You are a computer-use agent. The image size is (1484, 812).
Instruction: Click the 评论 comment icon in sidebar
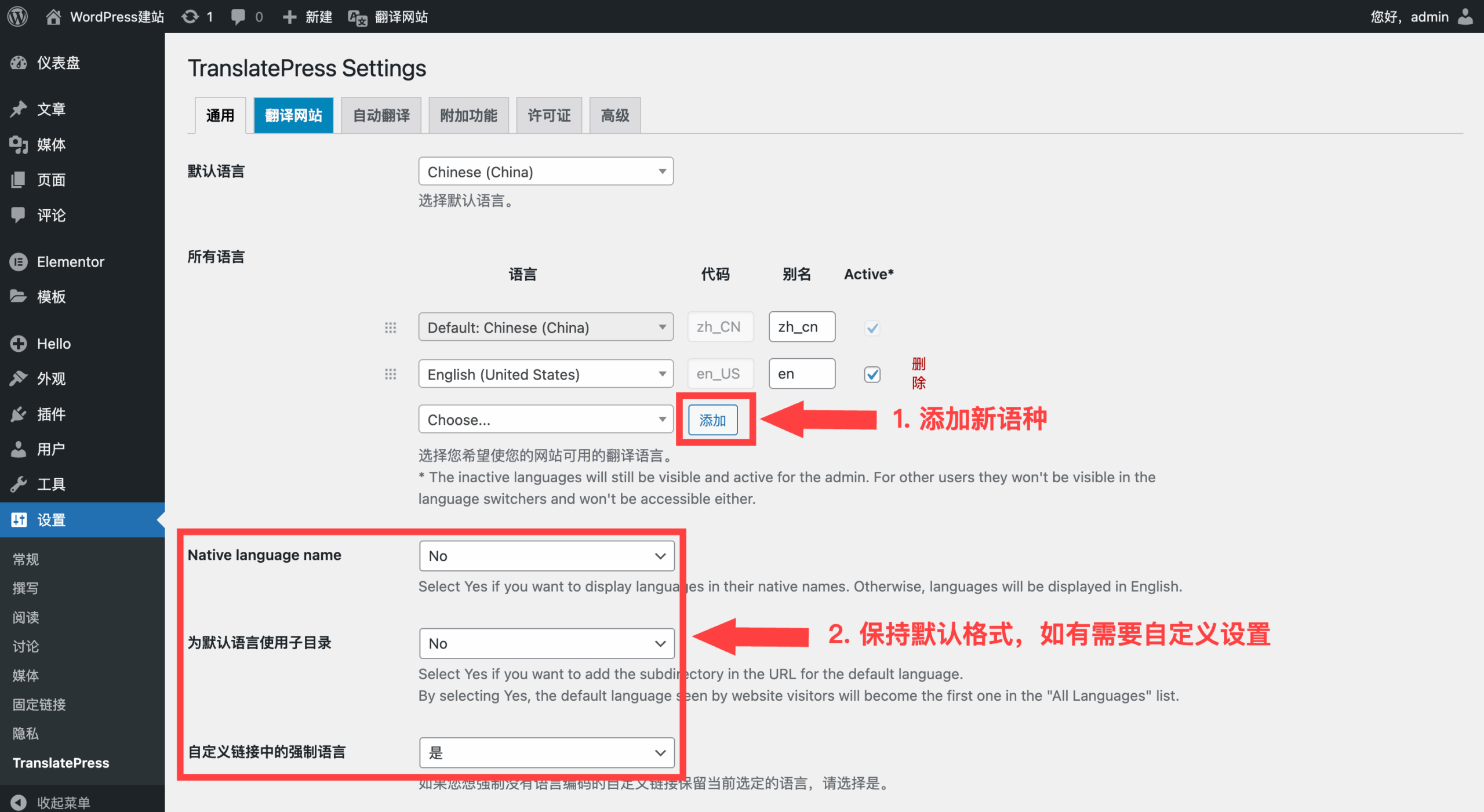point(19,215)
